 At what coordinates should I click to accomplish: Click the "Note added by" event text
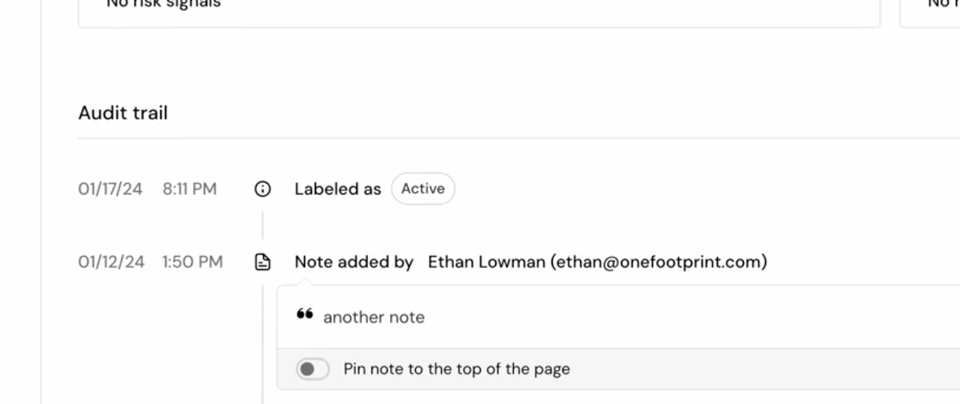(353, 262)
